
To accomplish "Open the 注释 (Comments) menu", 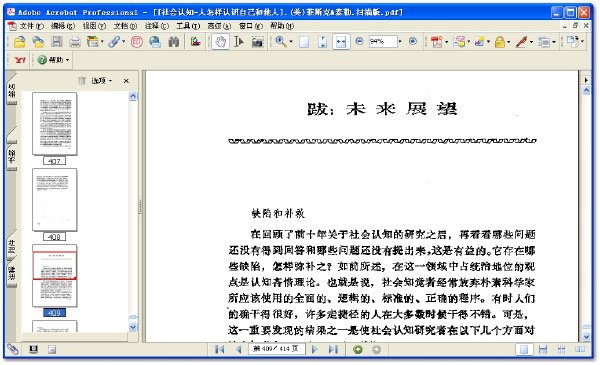I will point(157,26).
